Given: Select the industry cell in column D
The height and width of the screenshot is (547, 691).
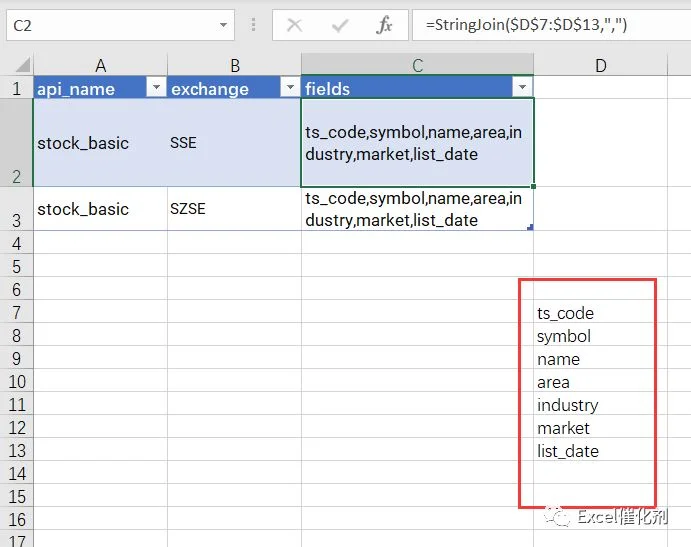Looking at the screenshot, I should 600,403.
